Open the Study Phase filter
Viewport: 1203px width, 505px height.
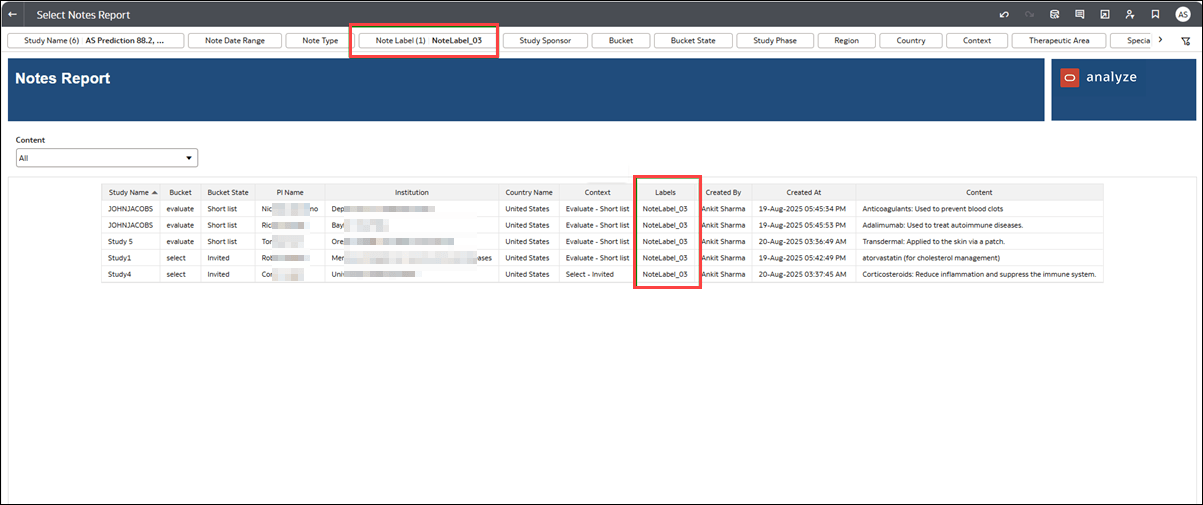tap(775, 41)
